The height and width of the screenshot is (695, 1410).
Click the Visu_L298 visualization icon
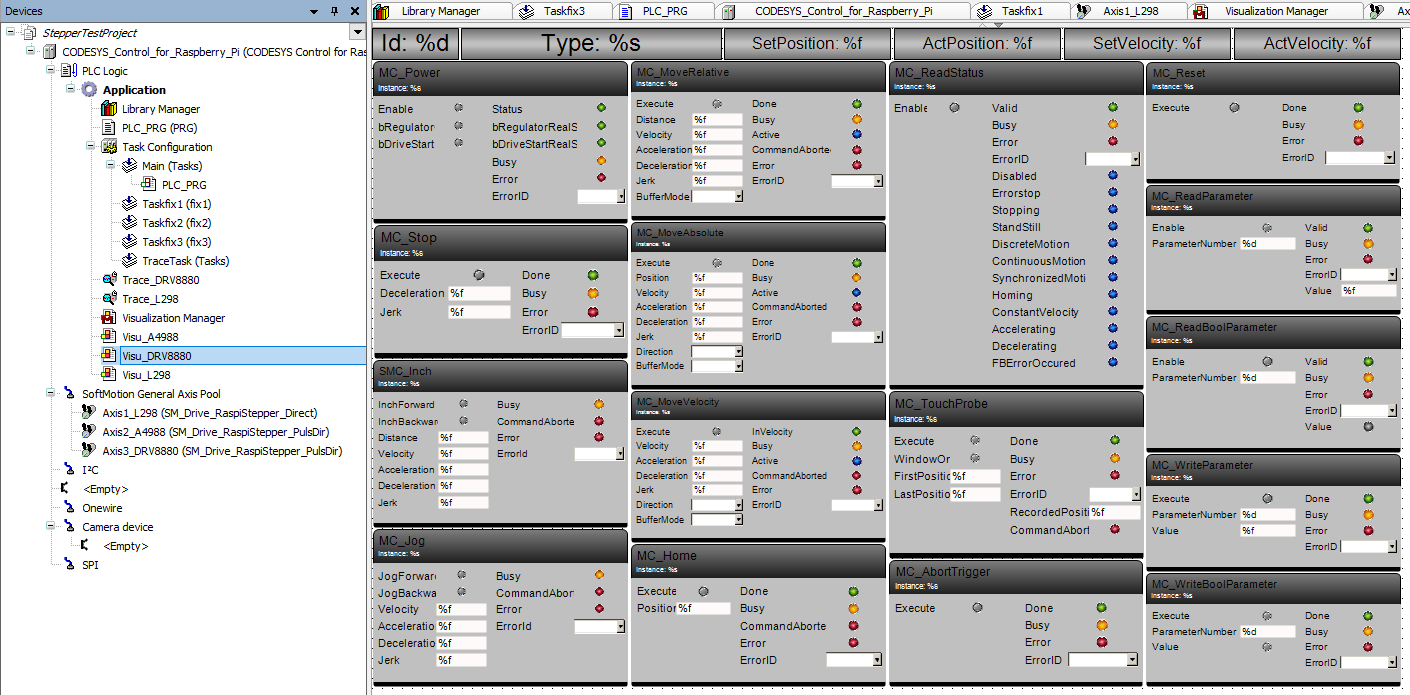click(x=109, y=375)
